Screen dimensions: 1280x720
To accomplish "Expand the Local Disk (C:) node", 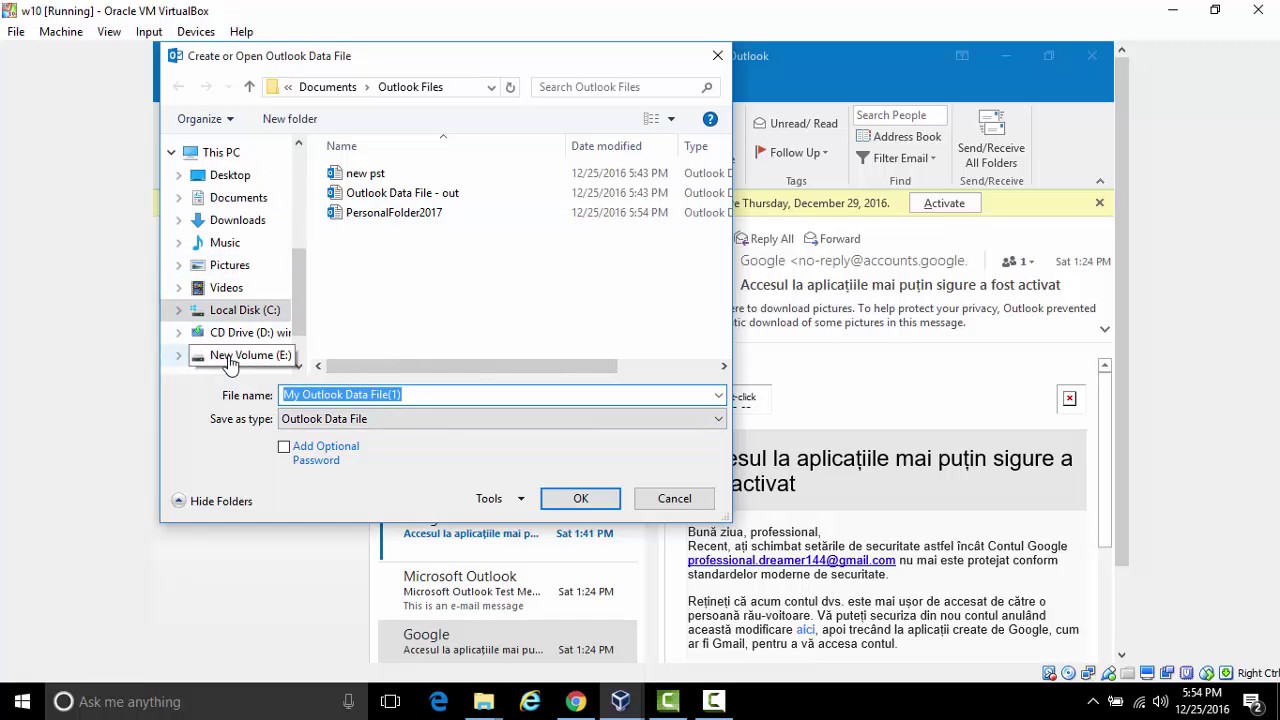I will tap(179, 310).
